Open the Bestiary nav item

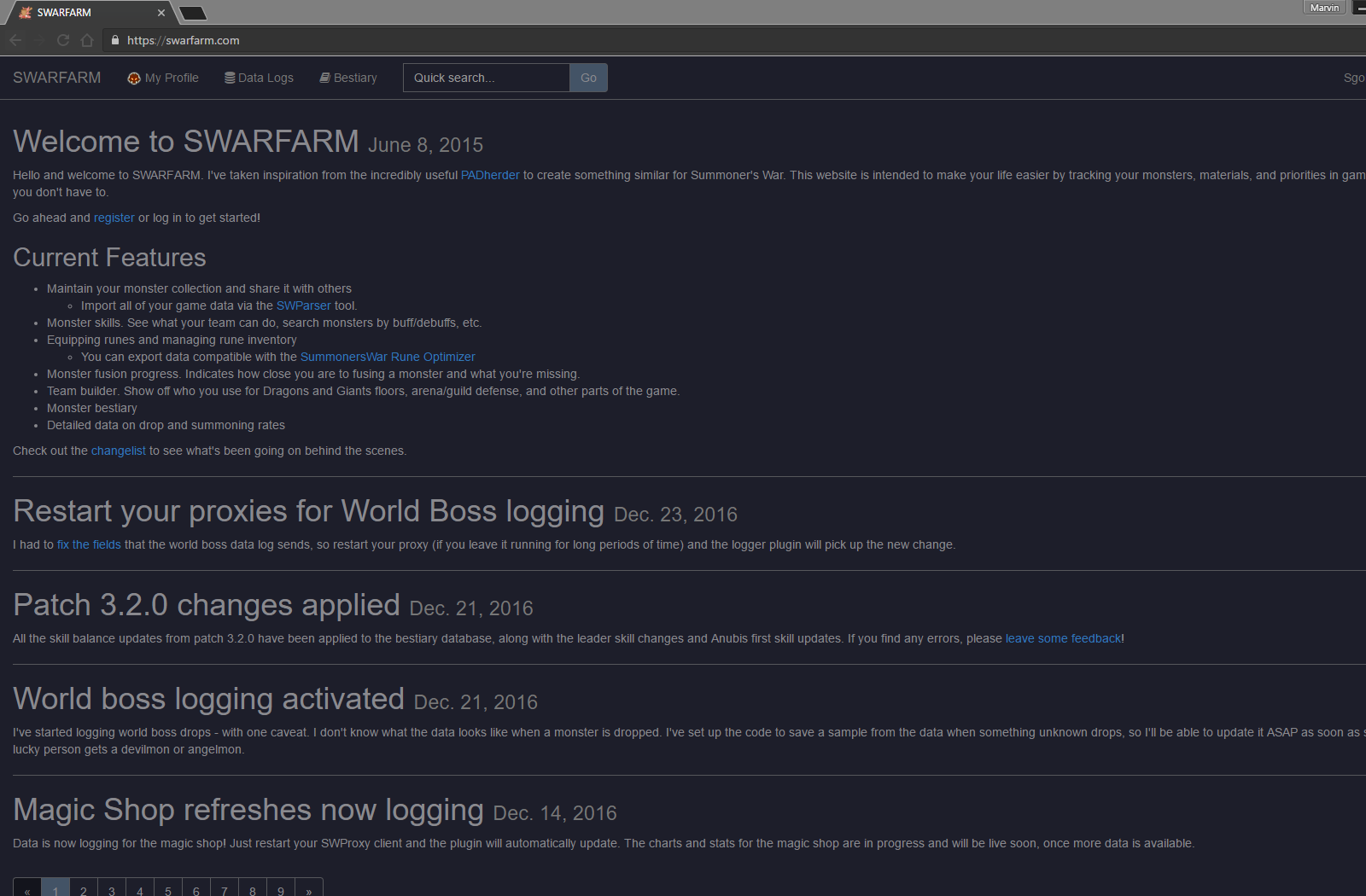(348, 78)
